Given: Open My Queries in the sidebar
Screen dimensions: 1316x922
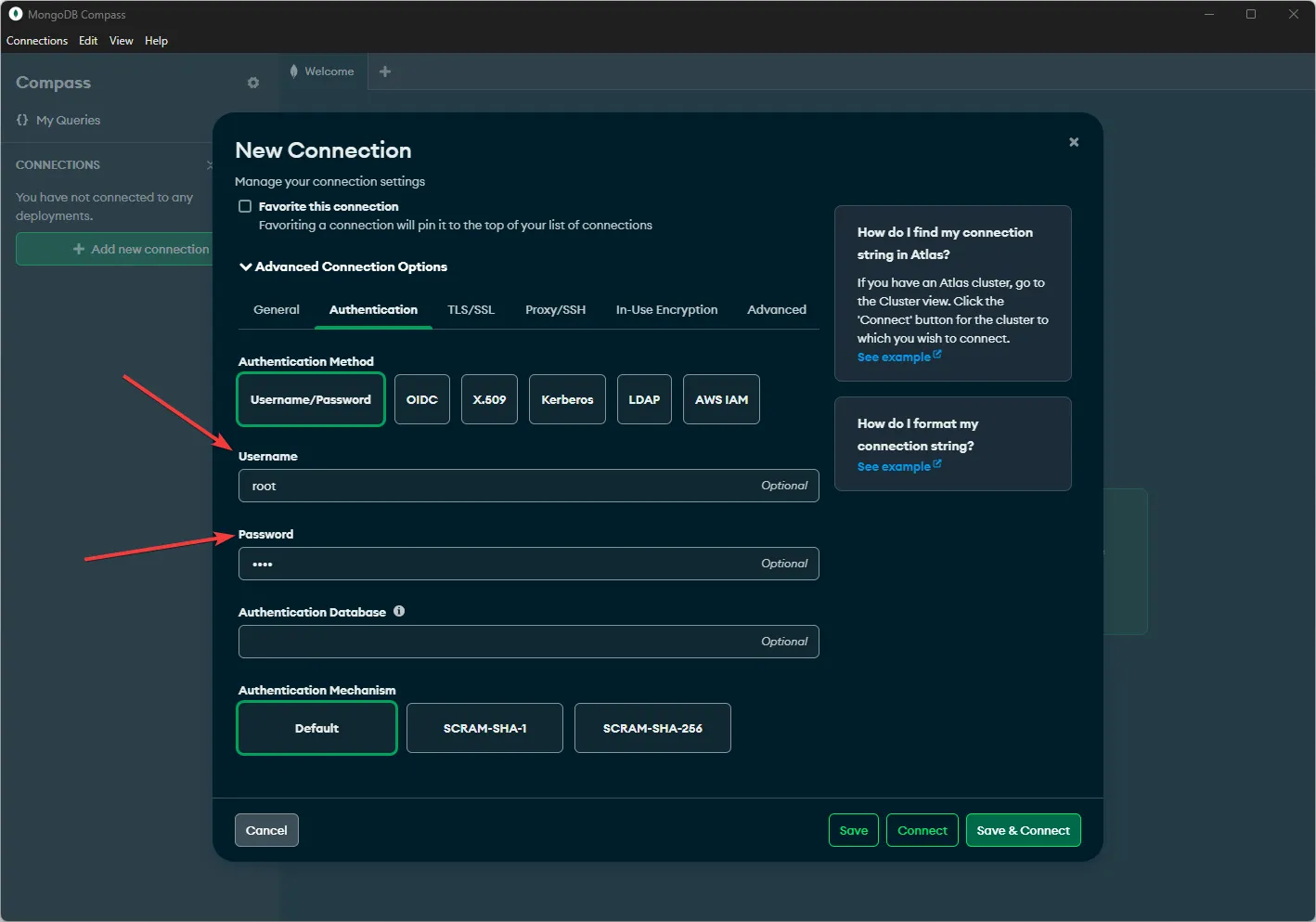Looking at the screenshot, I should [x=67, y=120].
